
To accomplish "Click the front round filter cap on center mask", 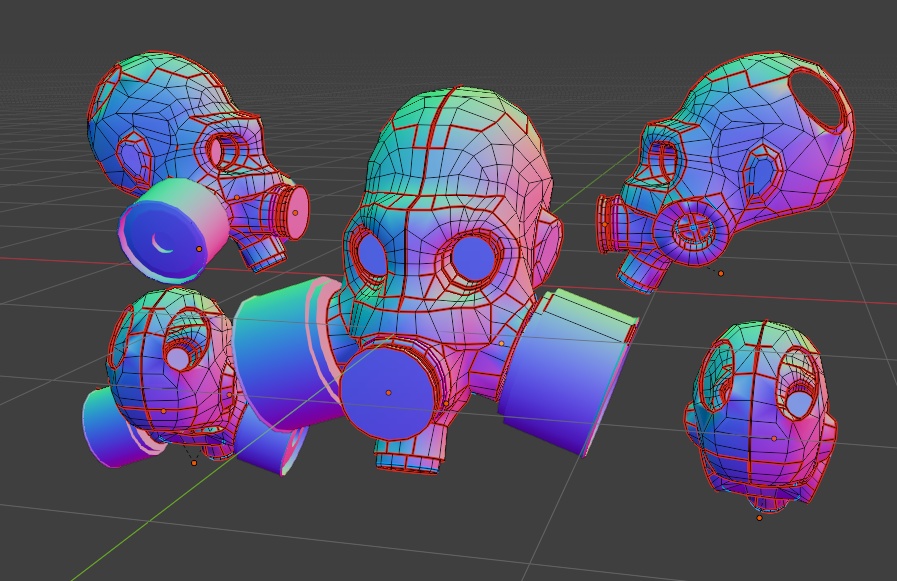I will (387, 393).
